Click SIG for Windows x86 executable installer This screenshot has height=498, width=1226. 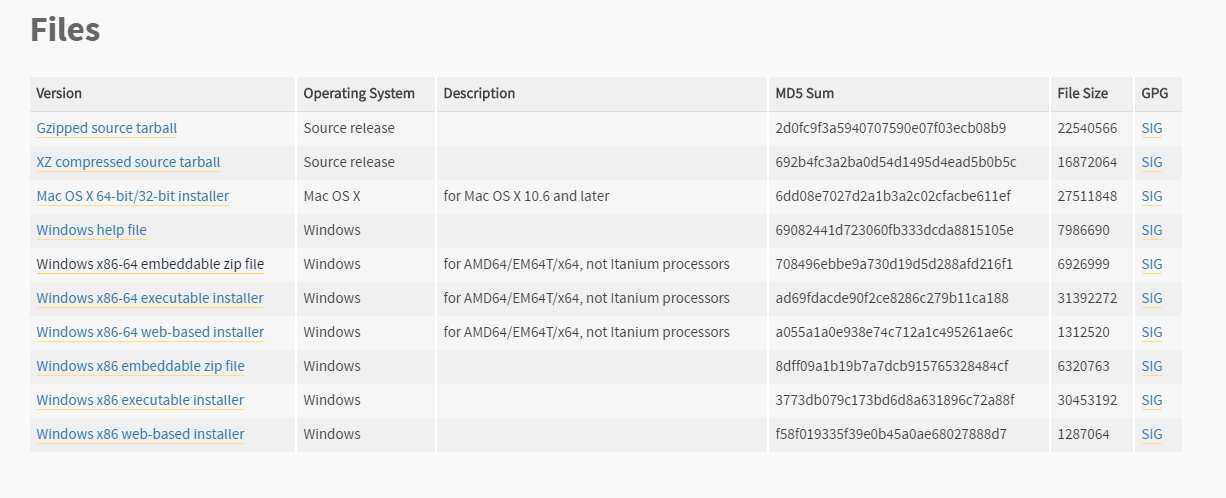coord(1152,400)
